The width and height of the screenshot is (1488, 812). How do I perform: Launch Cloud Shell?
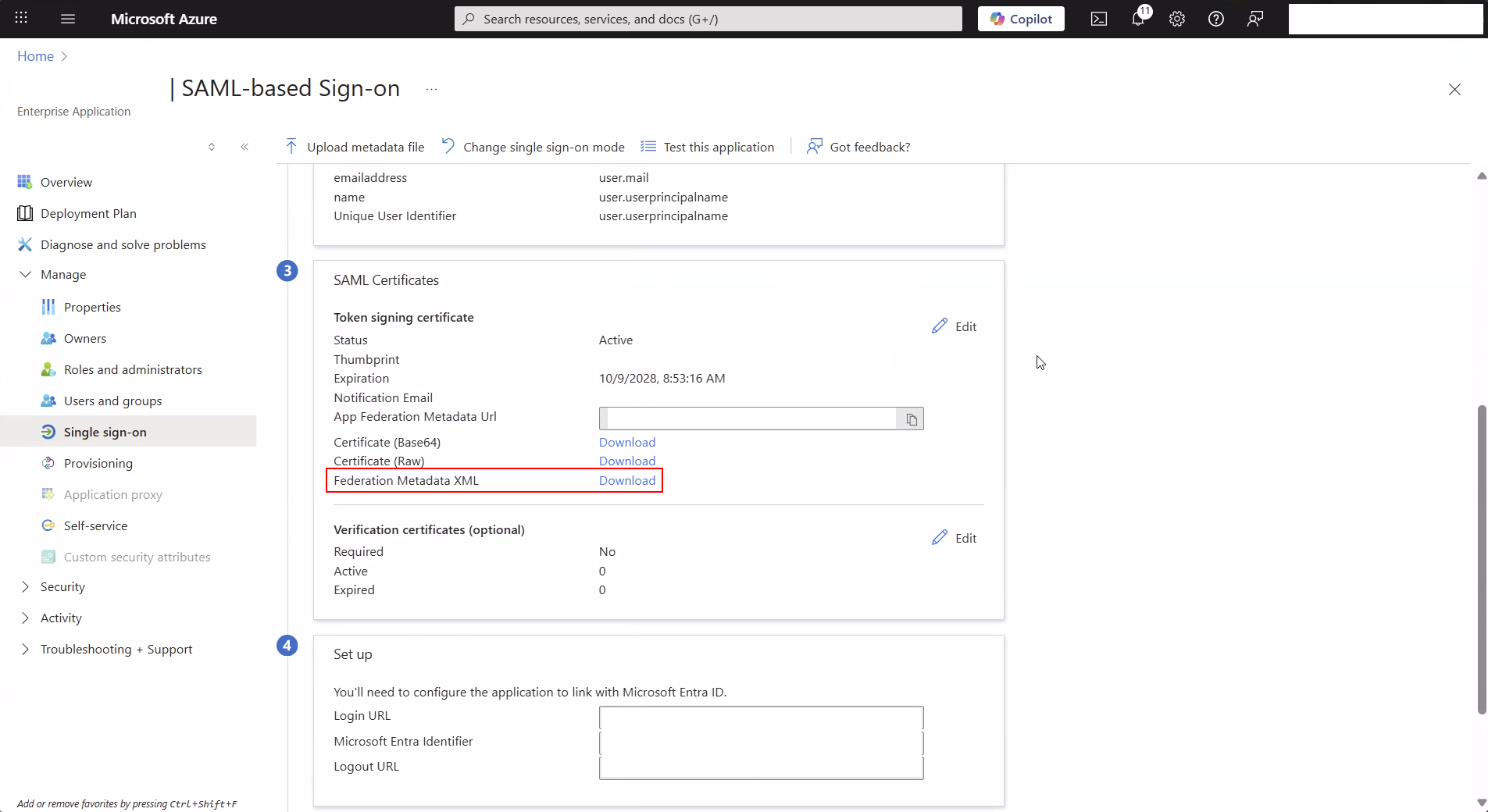[x=1099, y=19]
